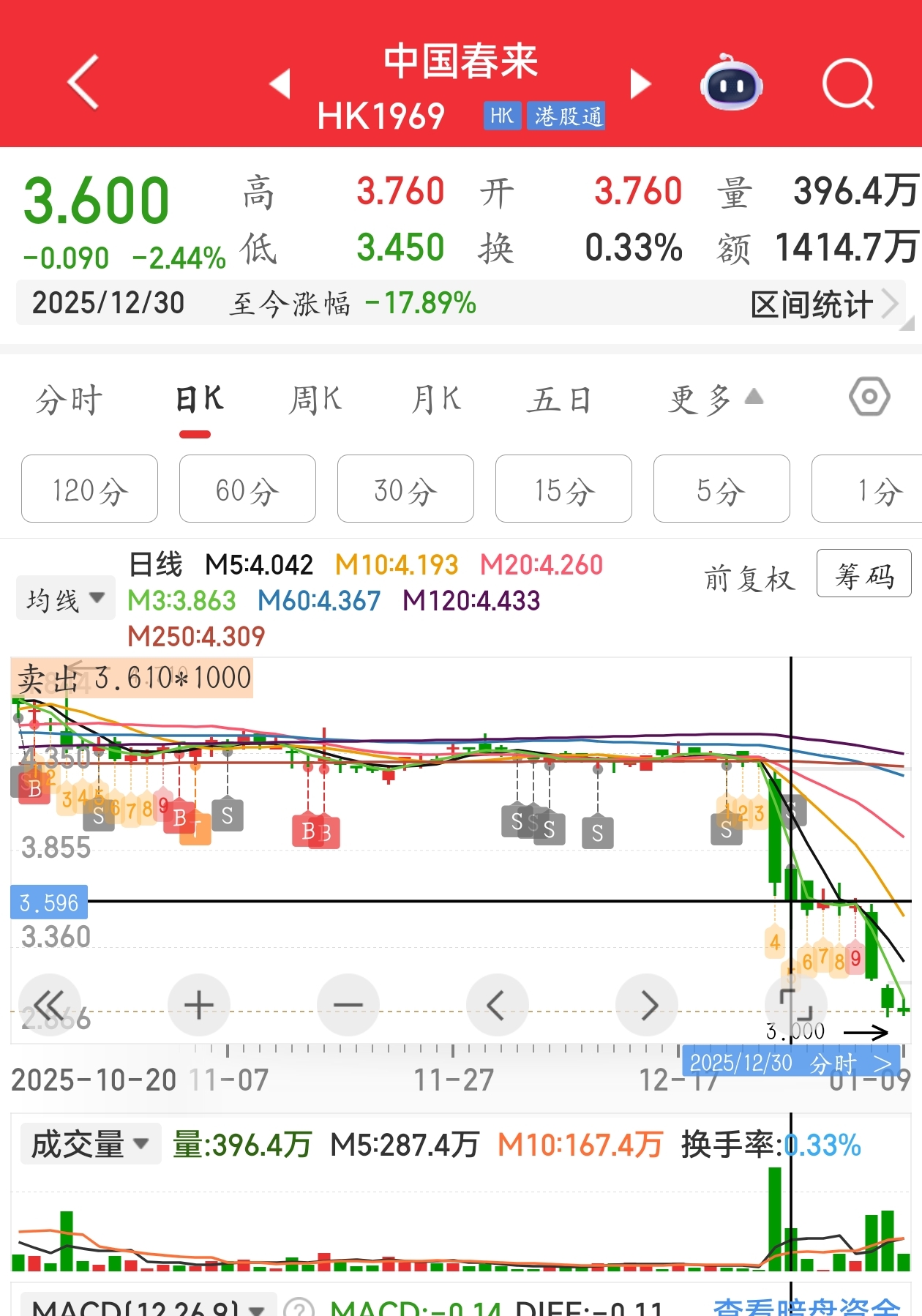922x1316 pixels.
Task: Go back using the top-left arrow
Action: pos(83,83)
